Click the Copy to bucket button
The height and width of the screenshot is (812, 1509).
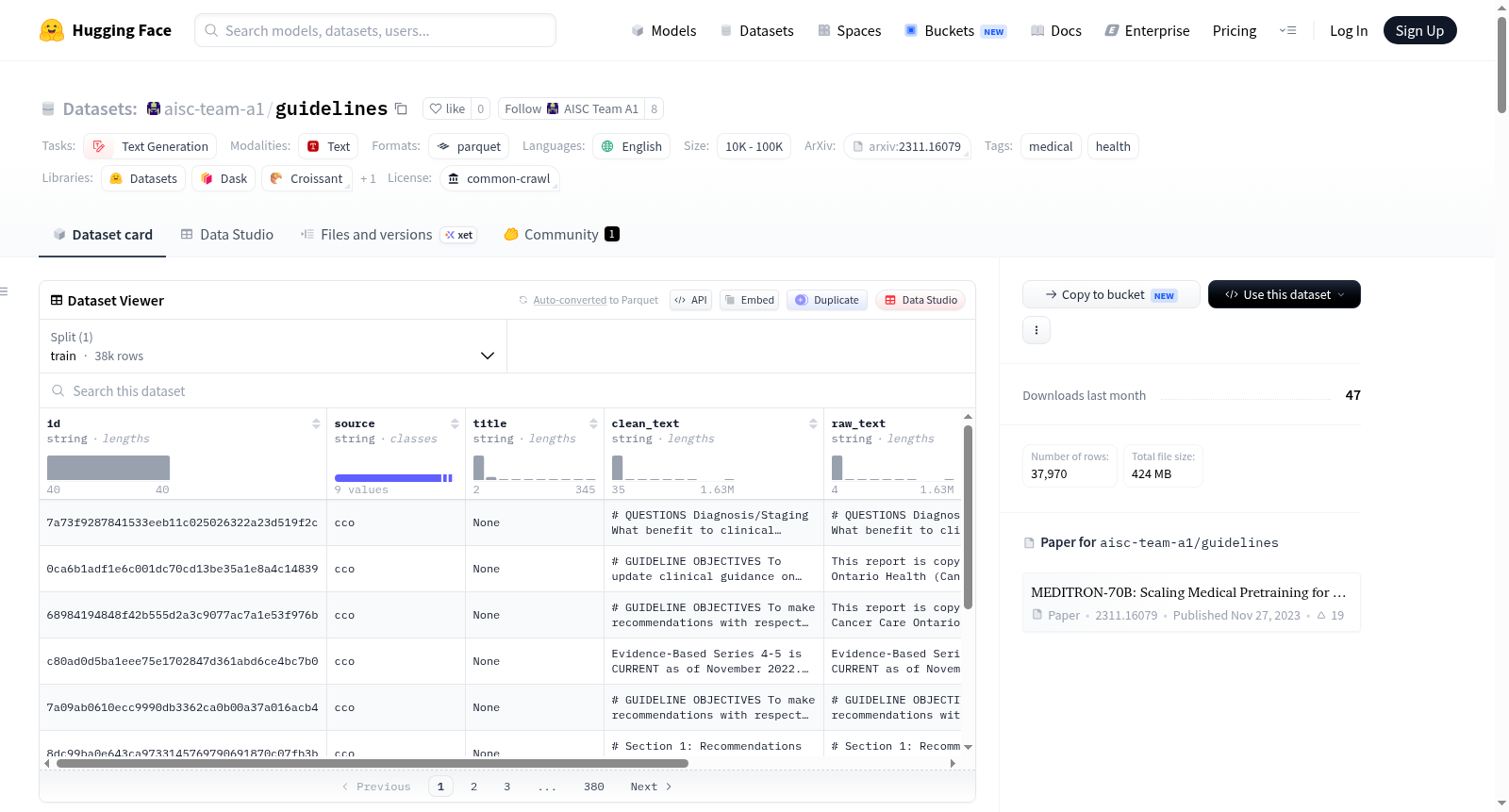pyautogui.click(x=1111, y=294)
